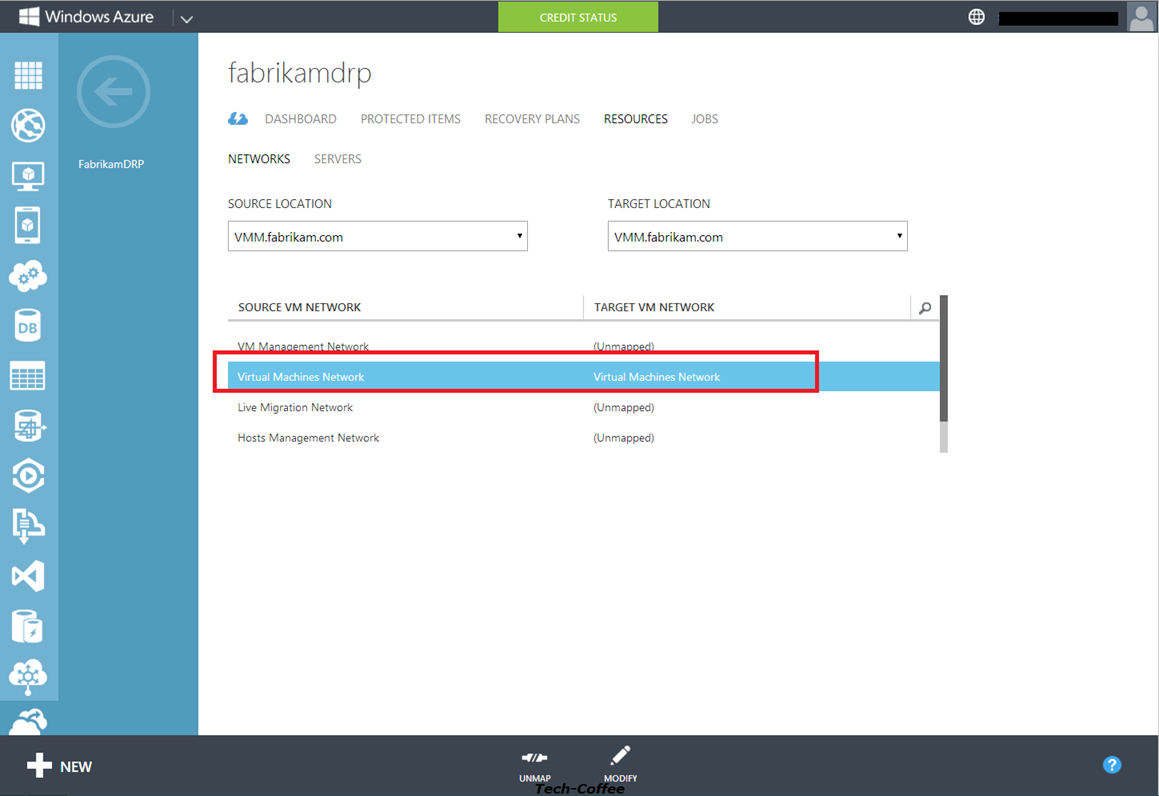The width and height of the screenshot is (1159, 796).
Task: Click the quick start cloud icon beside DASHBOARD
Action: click(x=238, y=118)
